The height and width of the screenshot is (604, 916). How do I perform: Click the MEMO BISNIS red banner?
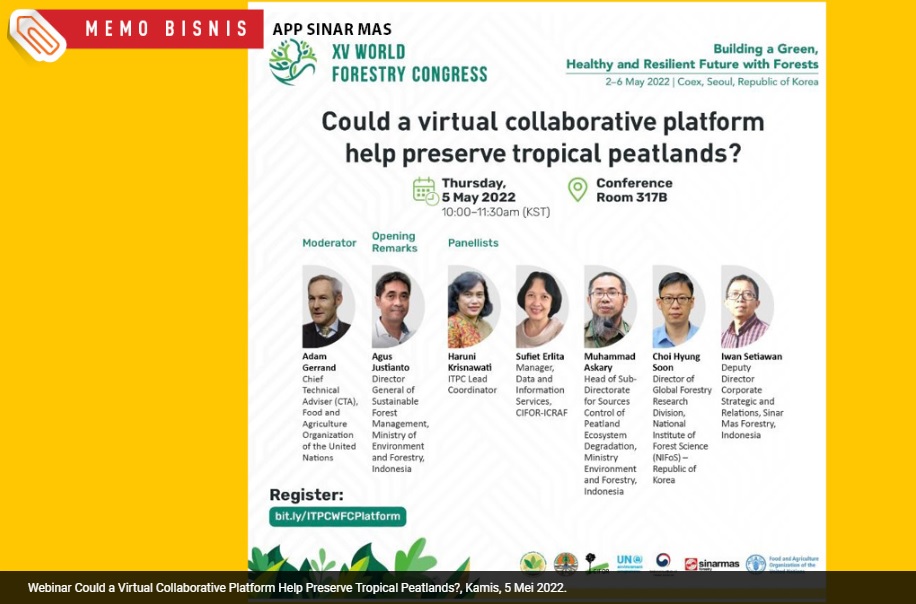pyautogui.click(x=160, y=29)
